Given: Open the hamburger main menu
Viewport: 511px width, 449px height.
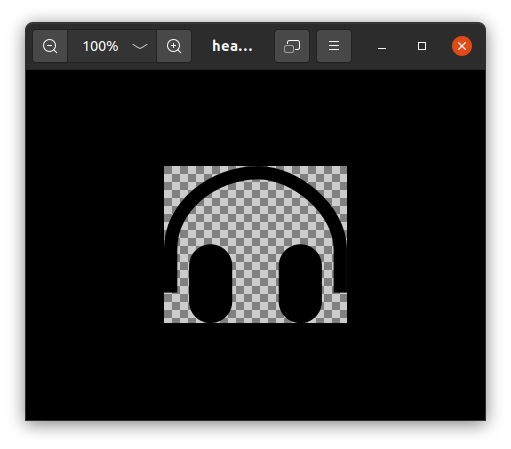Looking at the screenshot, I should coord(334,46).
